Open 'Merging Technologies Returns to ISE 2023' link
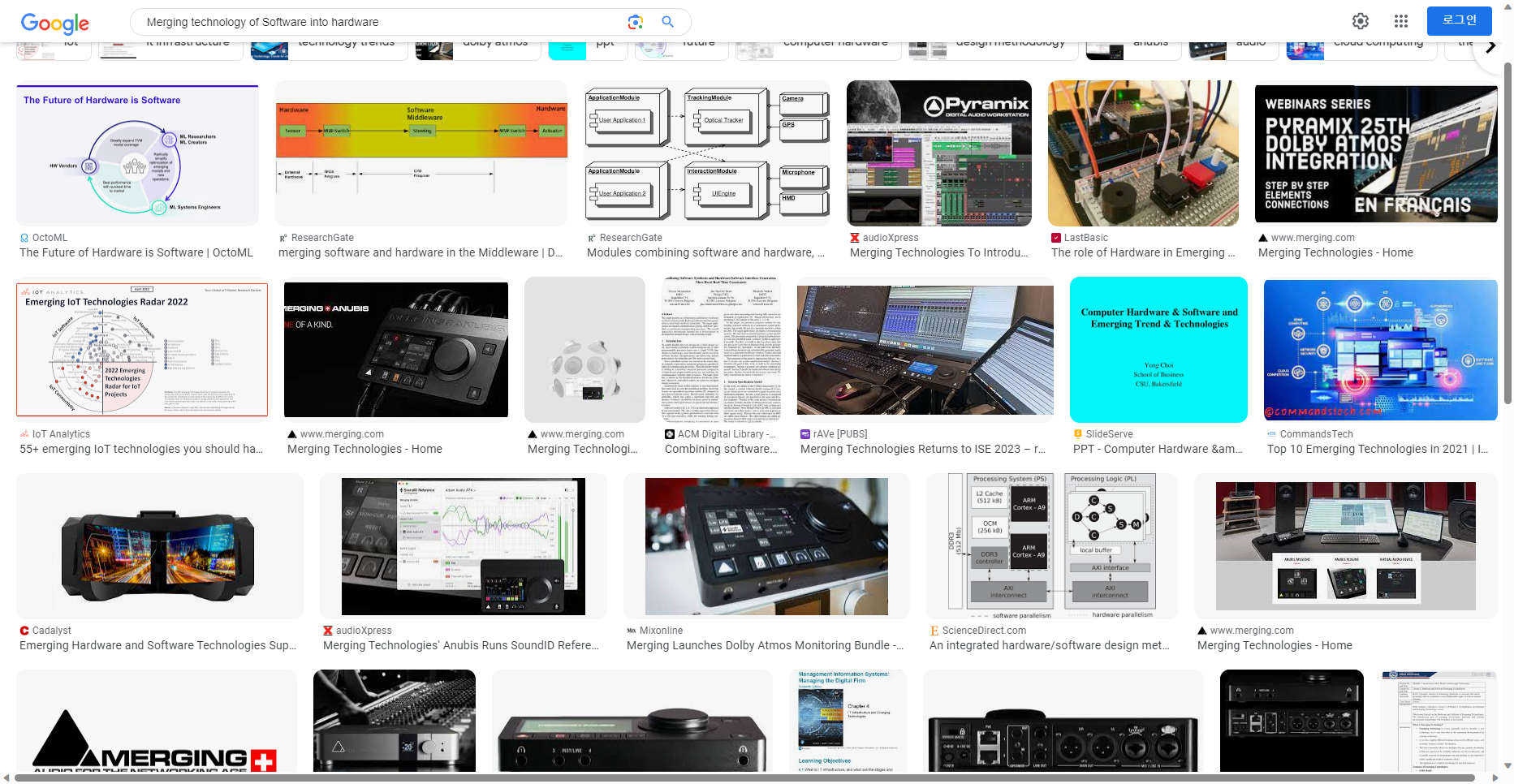 coord(923,449)
